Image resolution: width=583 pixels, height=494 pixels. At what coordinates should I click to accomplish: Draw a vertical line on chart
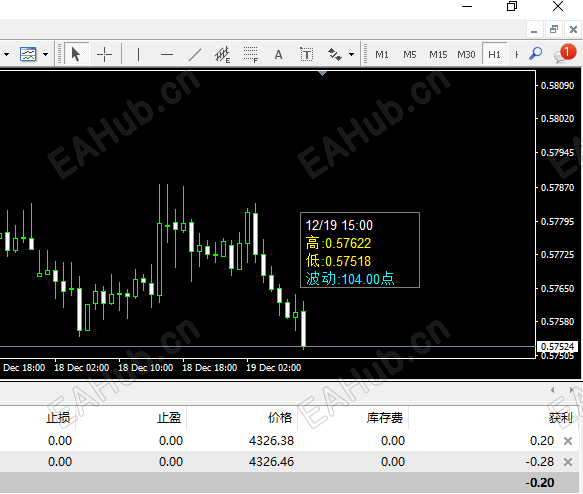(138, 54)
